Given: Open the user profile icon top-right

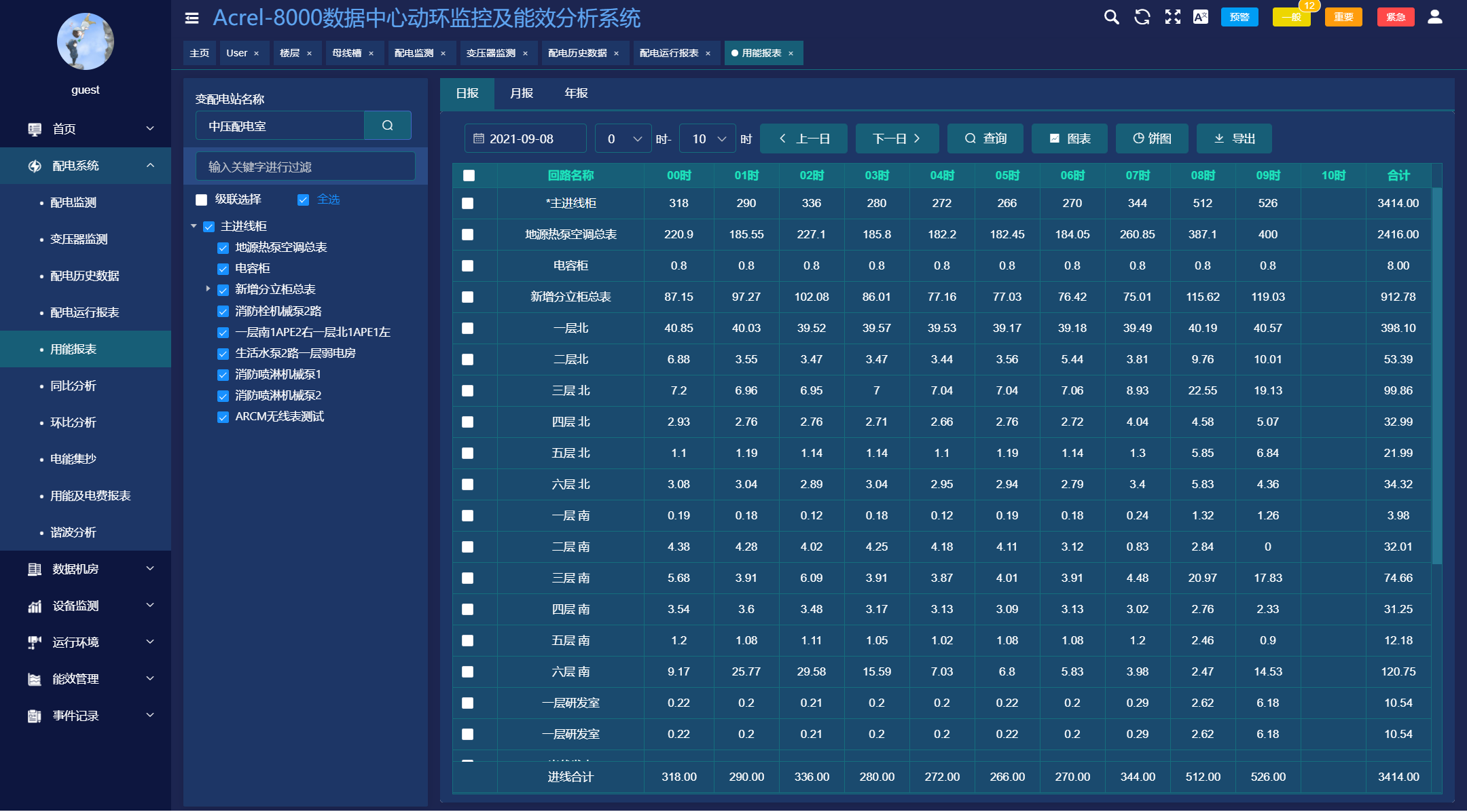Looking at the screenshot, I should tap(1435, 17).
